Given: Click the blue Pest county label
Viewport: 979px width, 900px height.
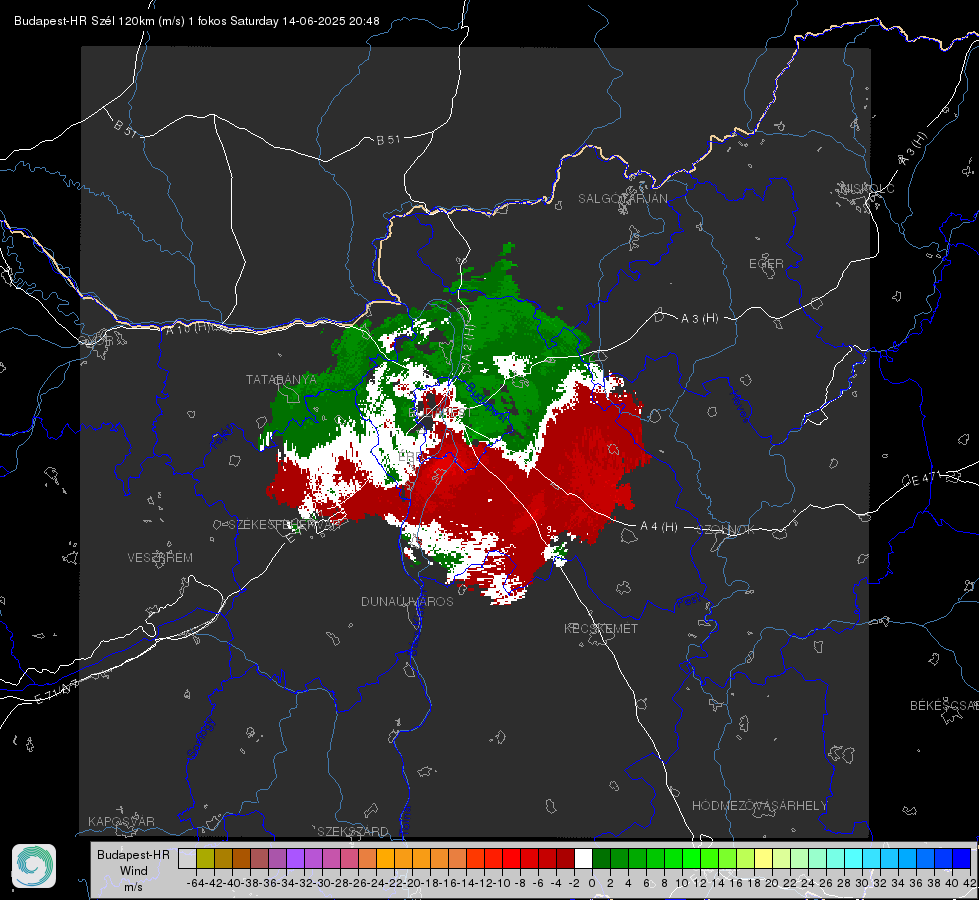Looking at the screenshot, I should pos(689,602).
